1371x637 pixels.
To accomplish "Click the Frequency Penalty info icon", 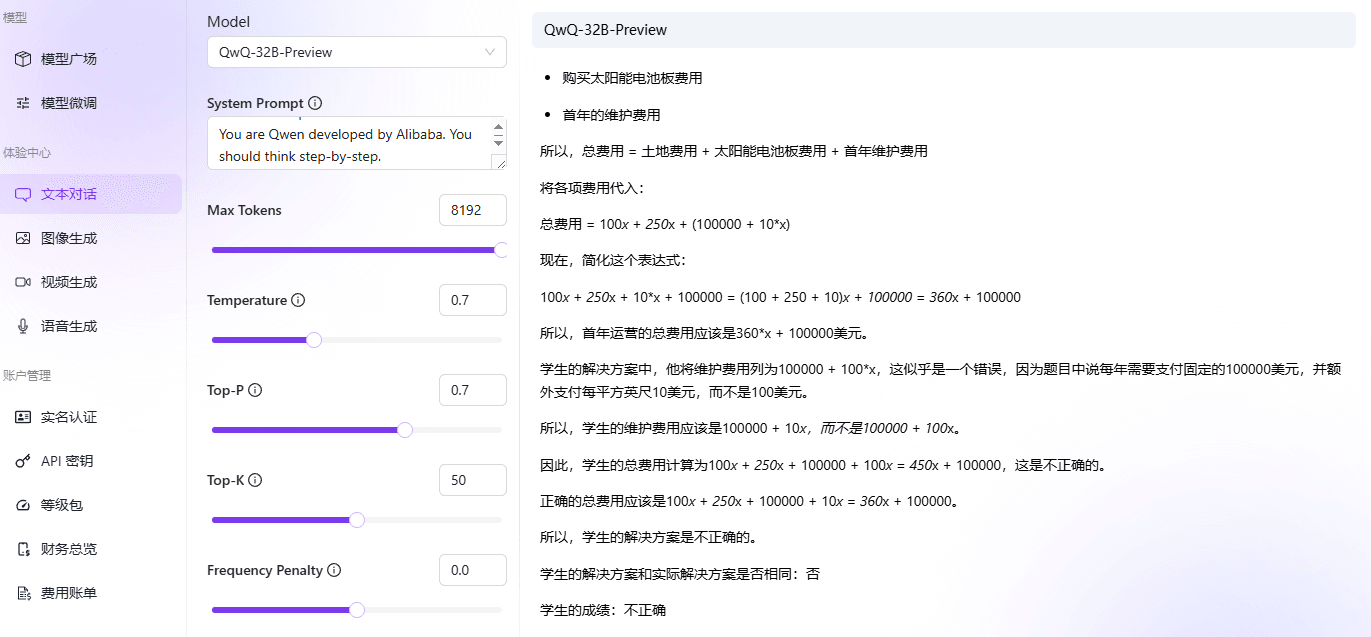I will point(334,570).
